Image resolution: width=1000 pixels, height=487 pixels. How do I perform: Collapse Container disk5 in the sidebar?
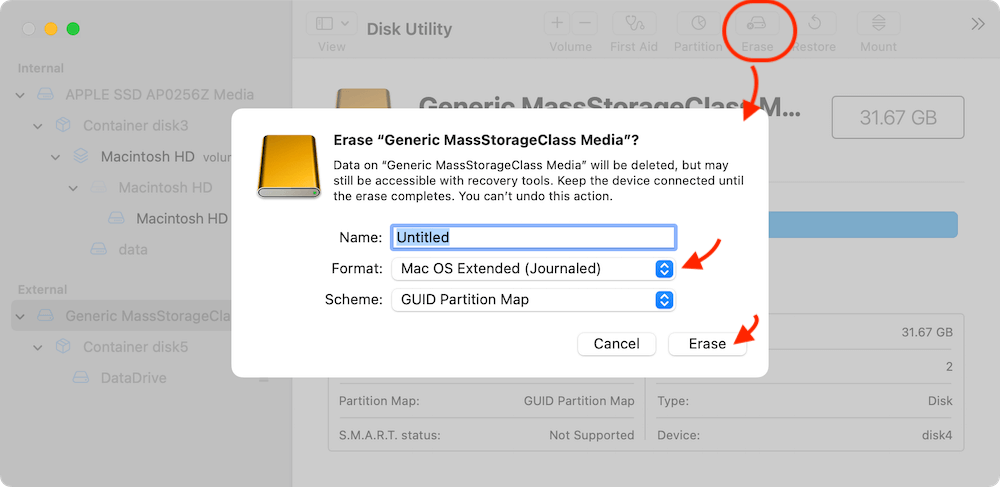click(38, 347)
